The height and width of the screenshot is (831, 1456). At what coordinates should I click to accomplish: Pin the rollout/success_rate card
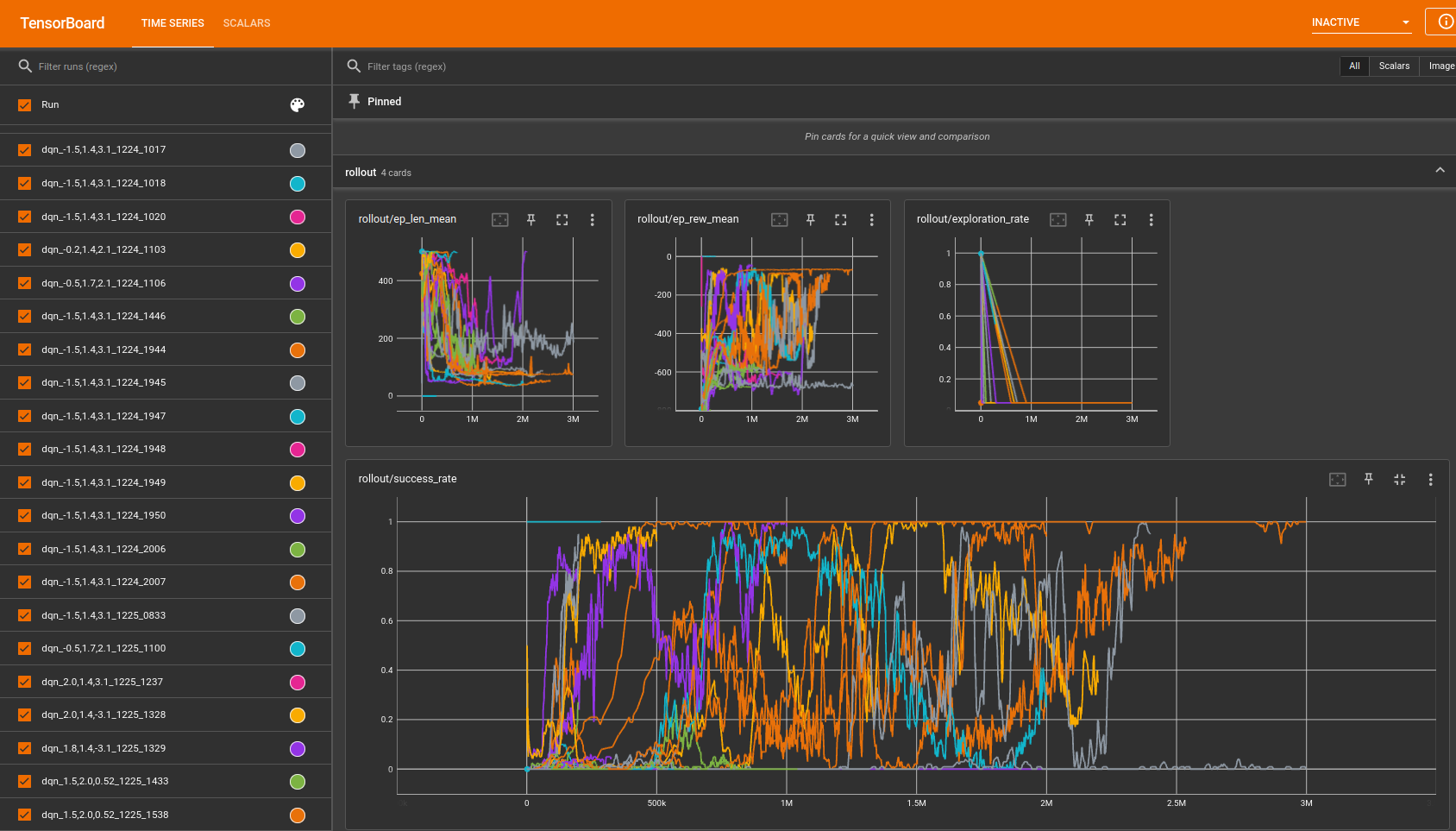click(x=1369, y=479)
